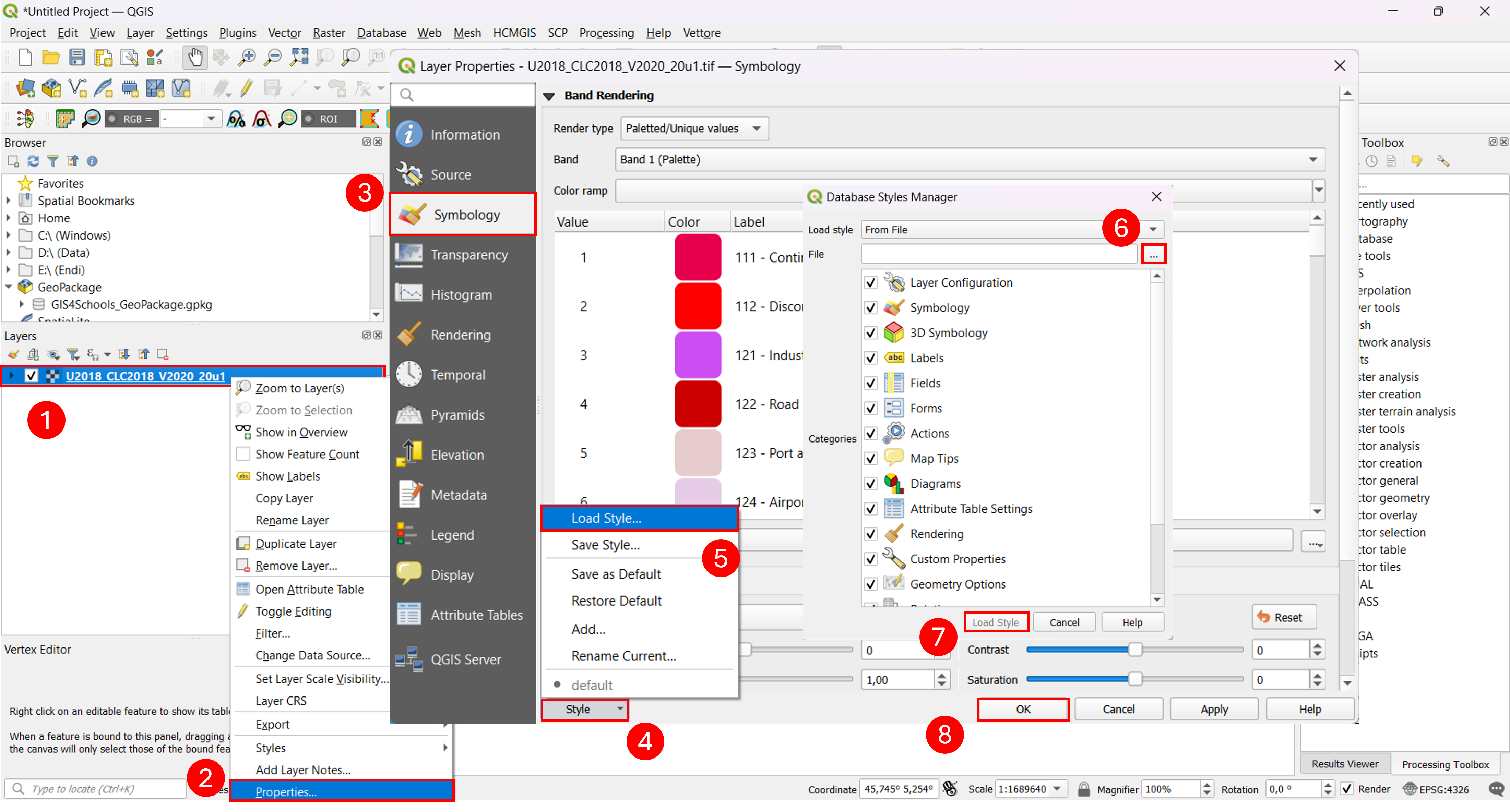The width and height of the screenshot is (1510, 812).
Task: Uncheck the 3D Symbology category checkbox
Action: coord(870,334)
